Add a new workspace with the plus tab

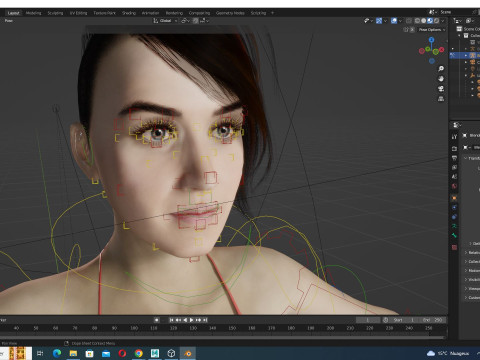pyautogui.click(x=272, y=13)
